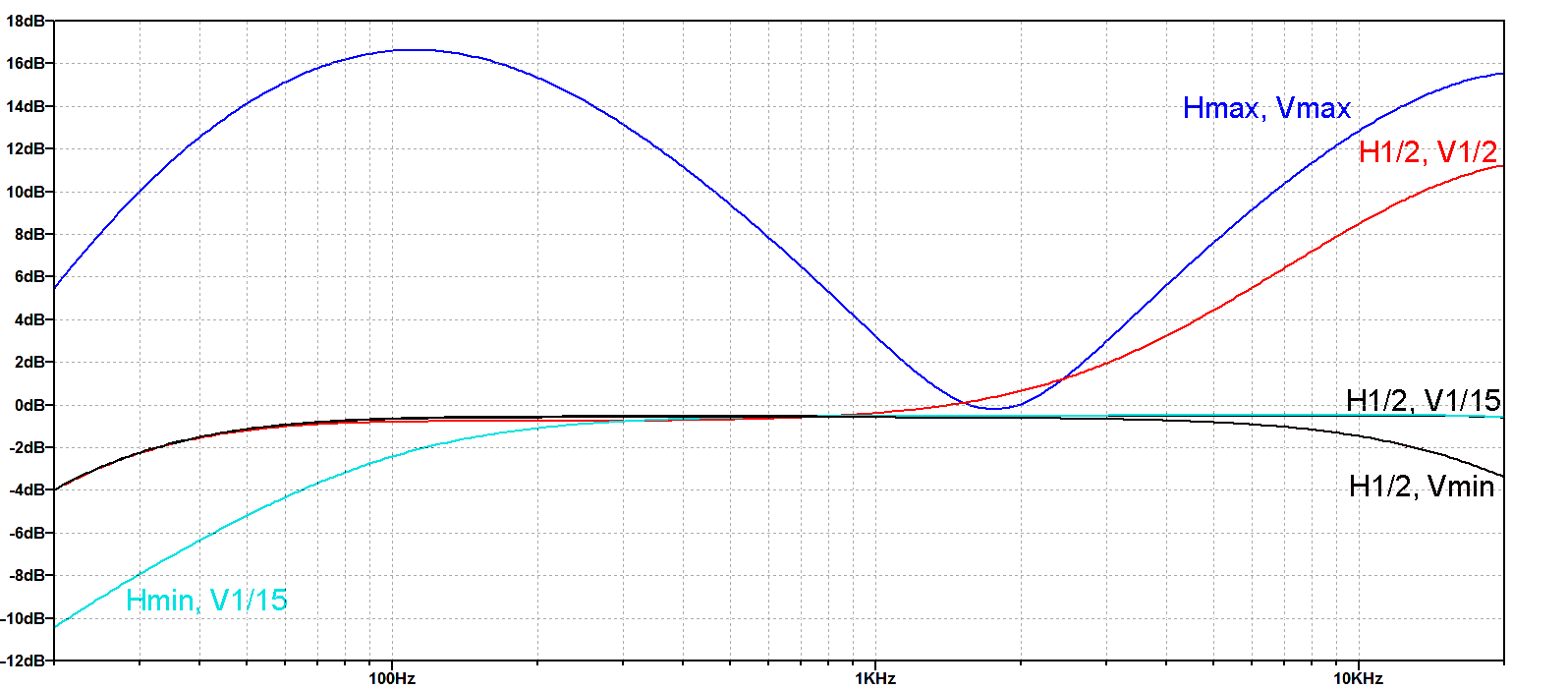Click the 0dB tick on vertical axis
The height and width of the screenshot is (690, 1568).
tap(28, 405)
